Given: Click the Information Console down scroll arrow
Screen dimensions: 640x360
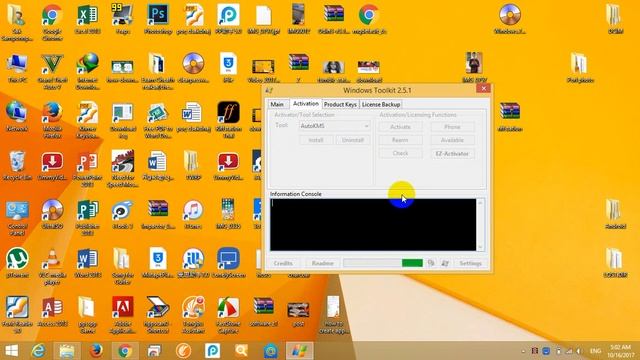Looking at the screenshot, I should [x=480, y=247].
